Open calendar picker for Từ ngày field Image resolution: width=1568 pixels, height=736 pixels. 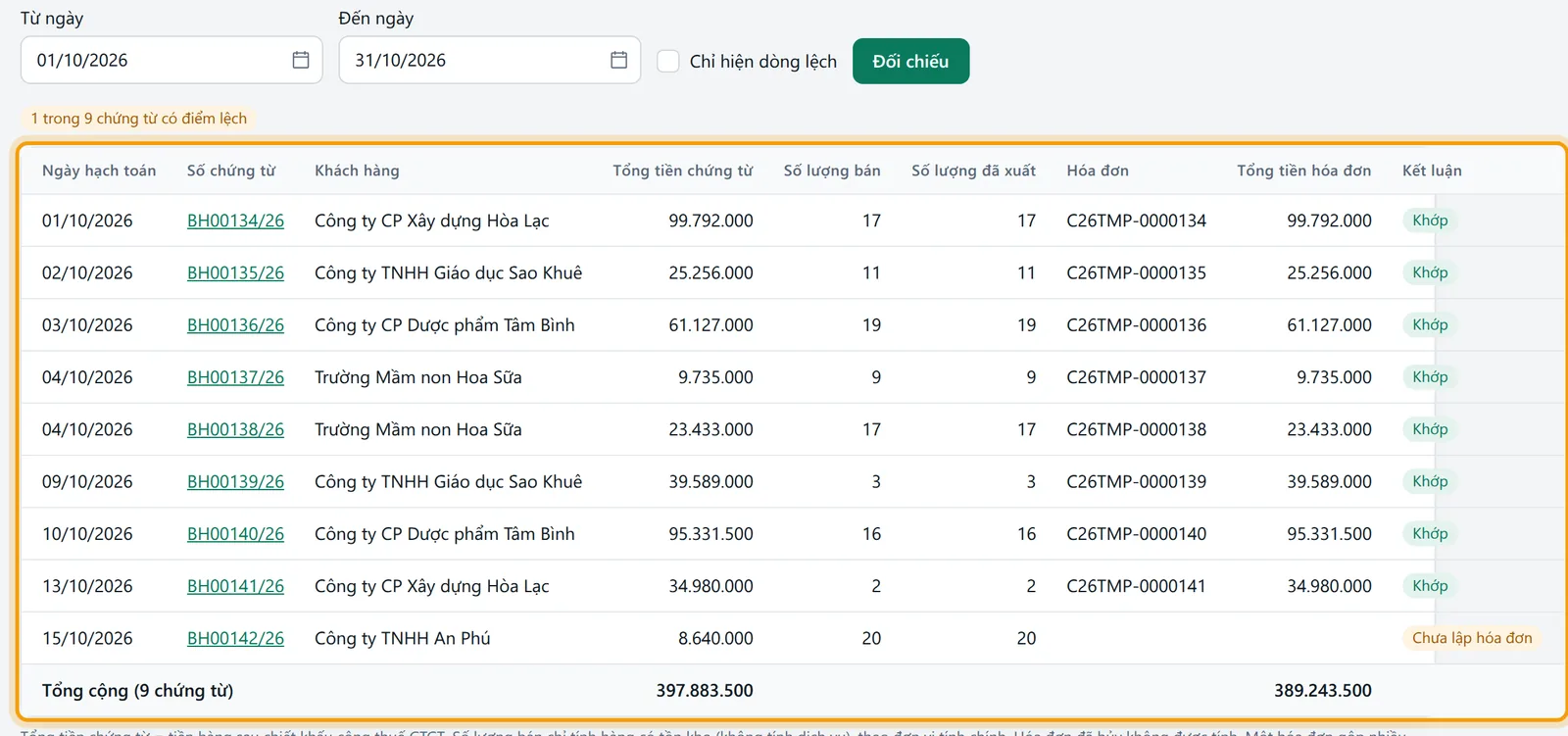[x=301, y=60]
